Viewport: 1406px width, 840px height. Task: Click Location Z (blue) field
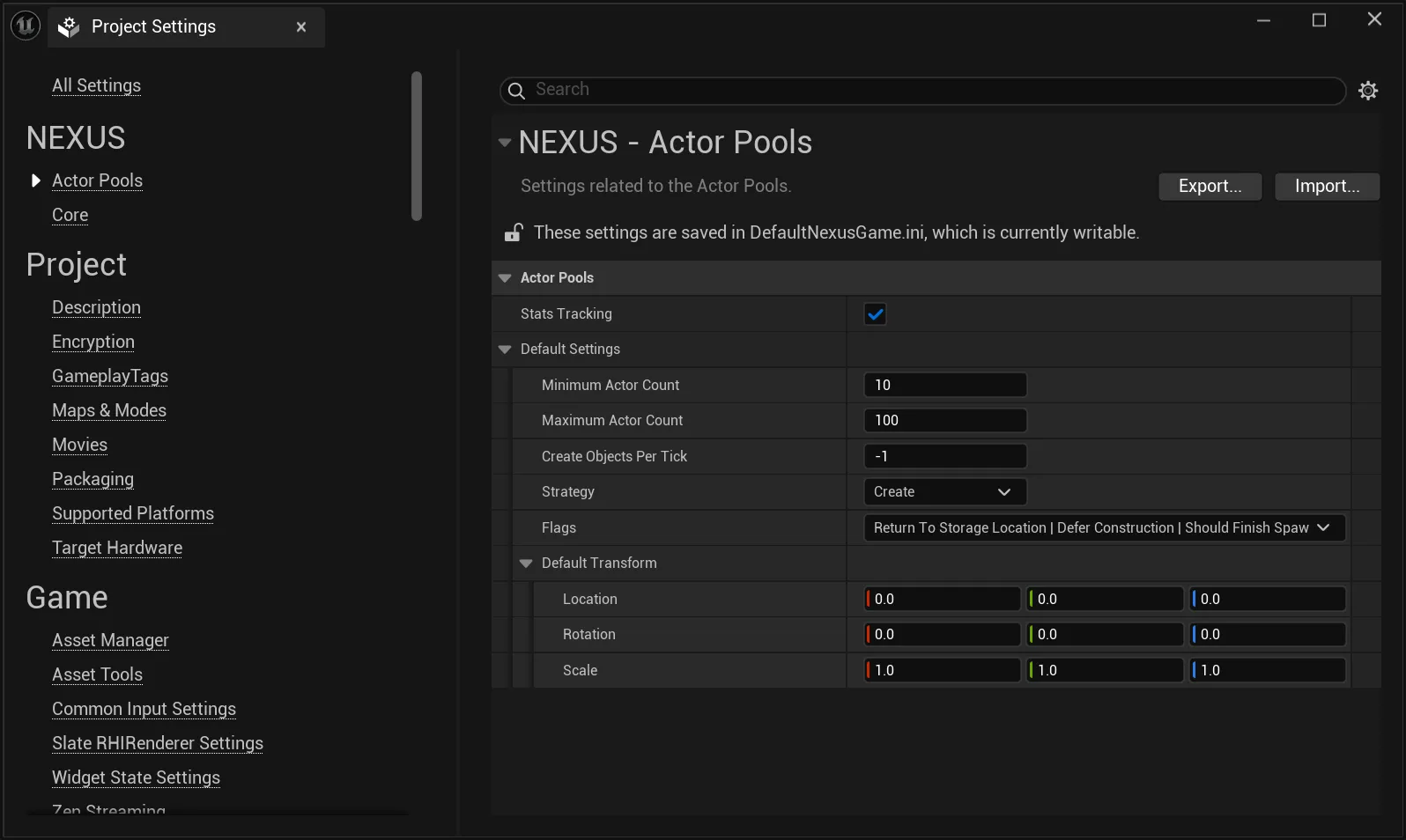(1269, 600)
